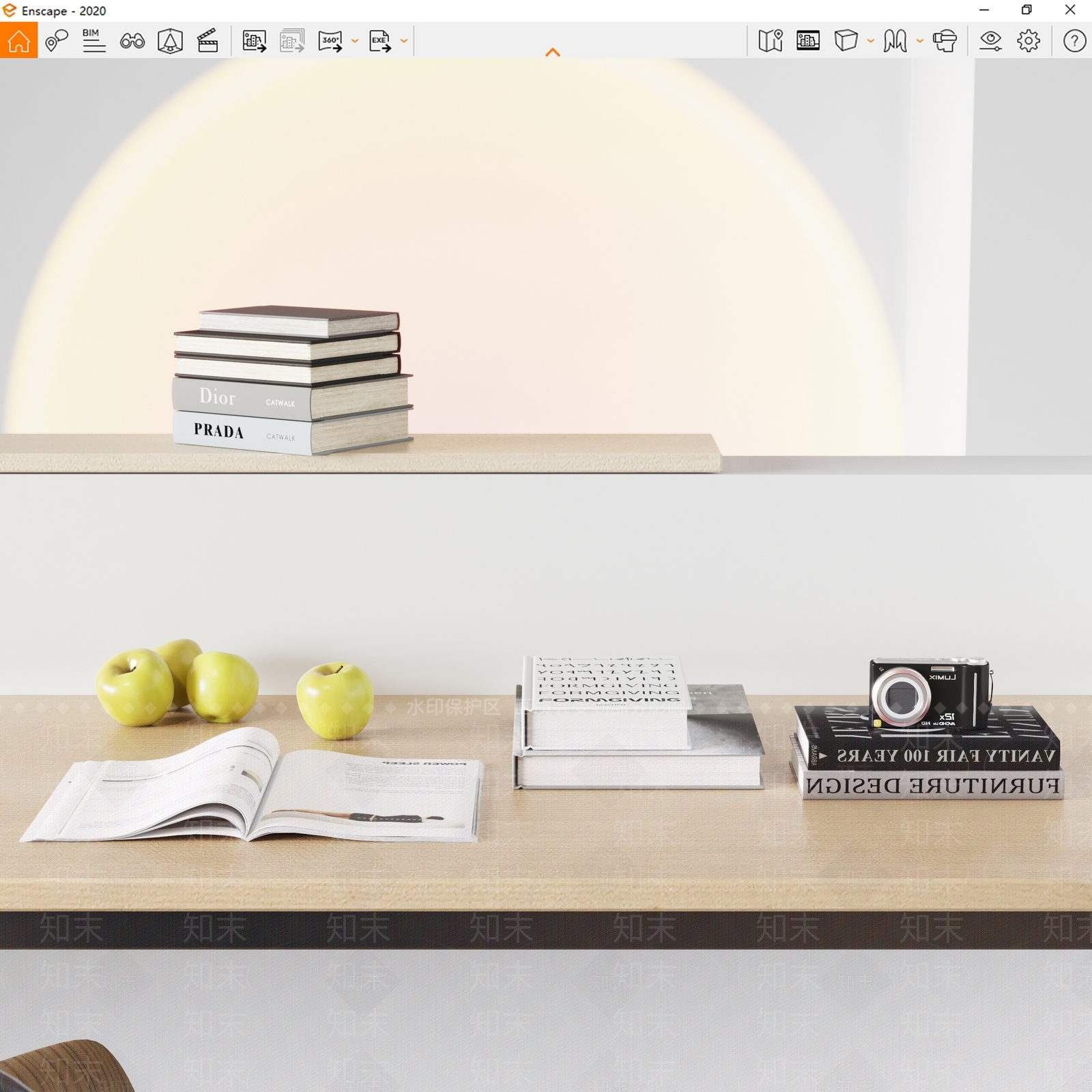
Task: Minimize the Enscape window
Action: (x=984, y=10)
